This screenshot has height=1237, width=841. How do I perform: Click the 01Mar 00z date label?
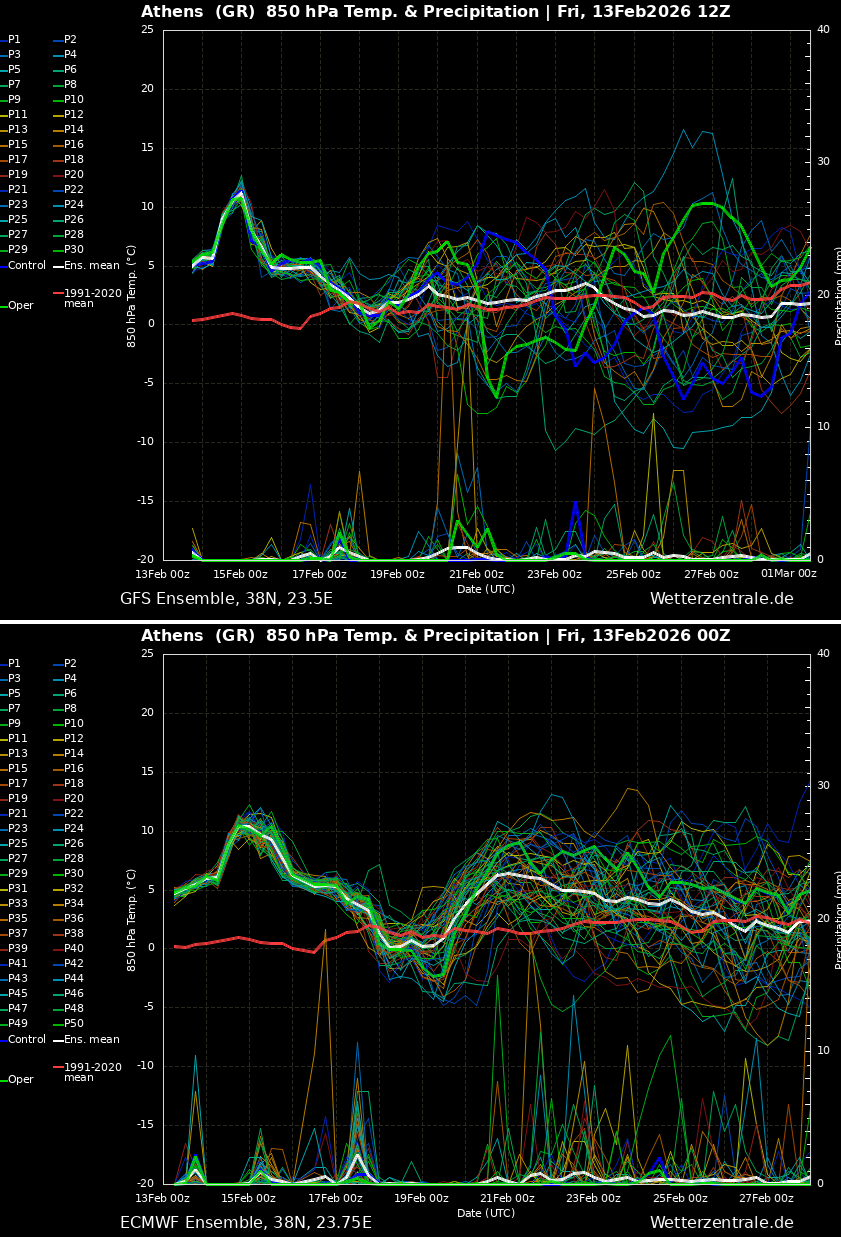788,574
